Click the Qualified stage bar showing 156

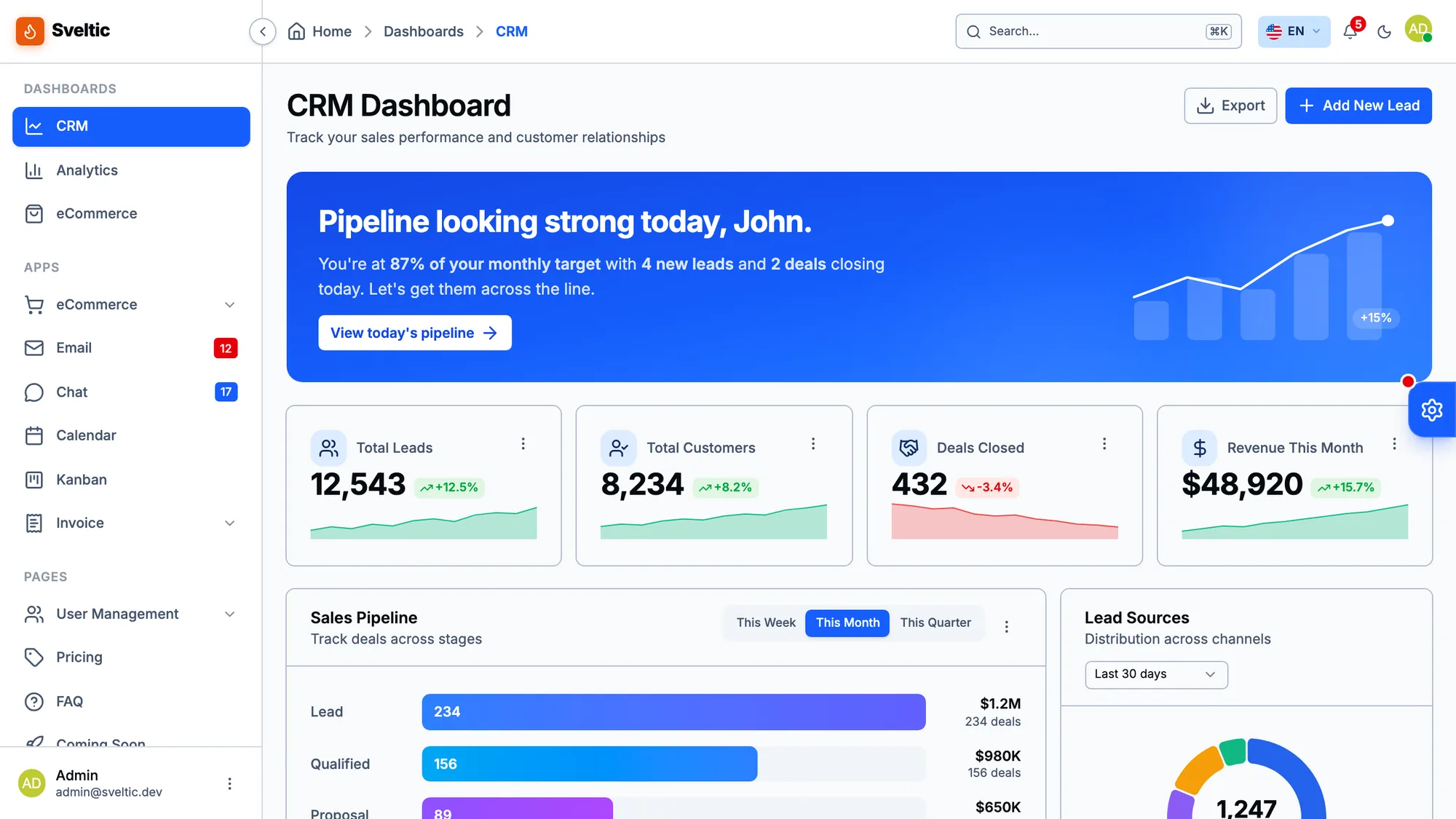(x=590, y=764)
